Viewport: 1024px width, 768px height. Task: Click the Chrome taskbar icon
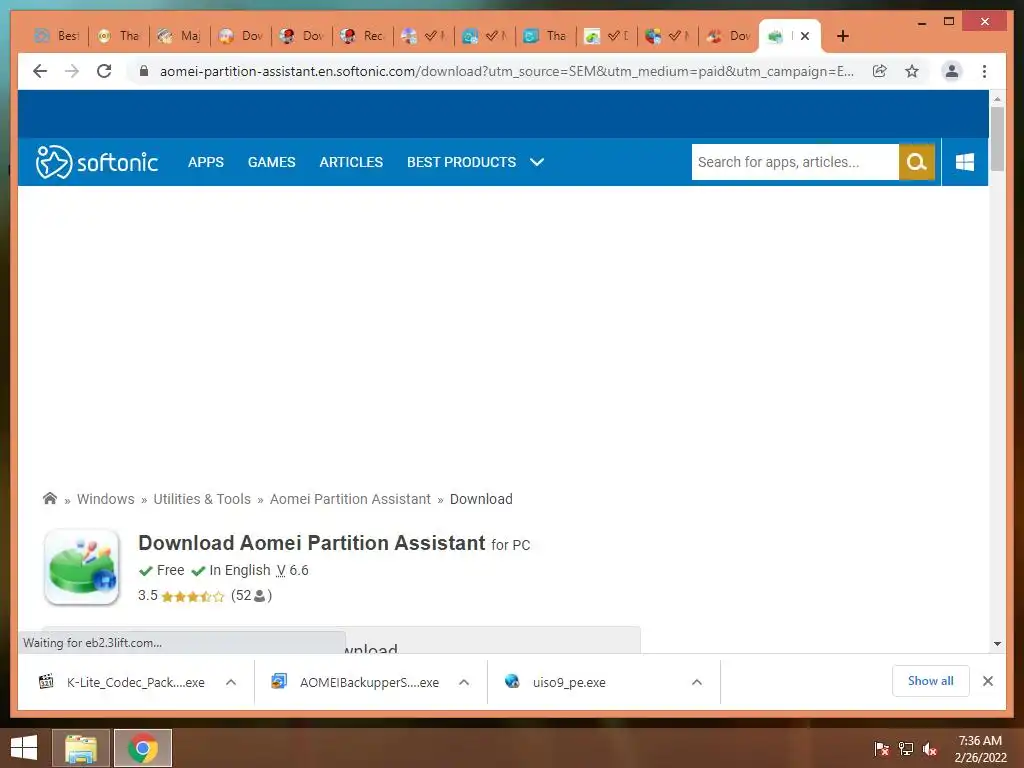143,748
